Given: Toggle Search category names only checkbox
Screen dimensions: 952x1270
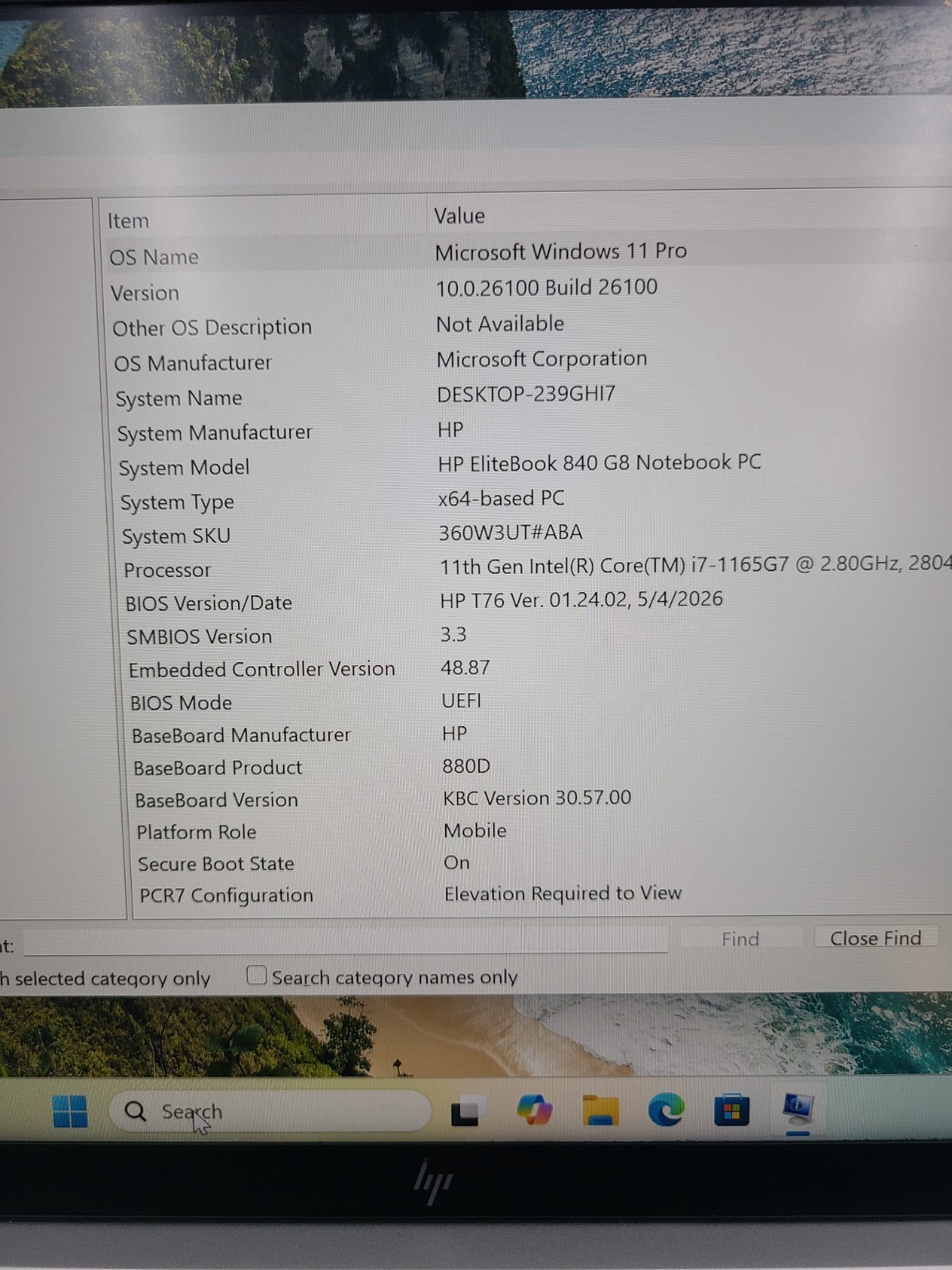Looking at the screenshot, I should tap(256, 975).
